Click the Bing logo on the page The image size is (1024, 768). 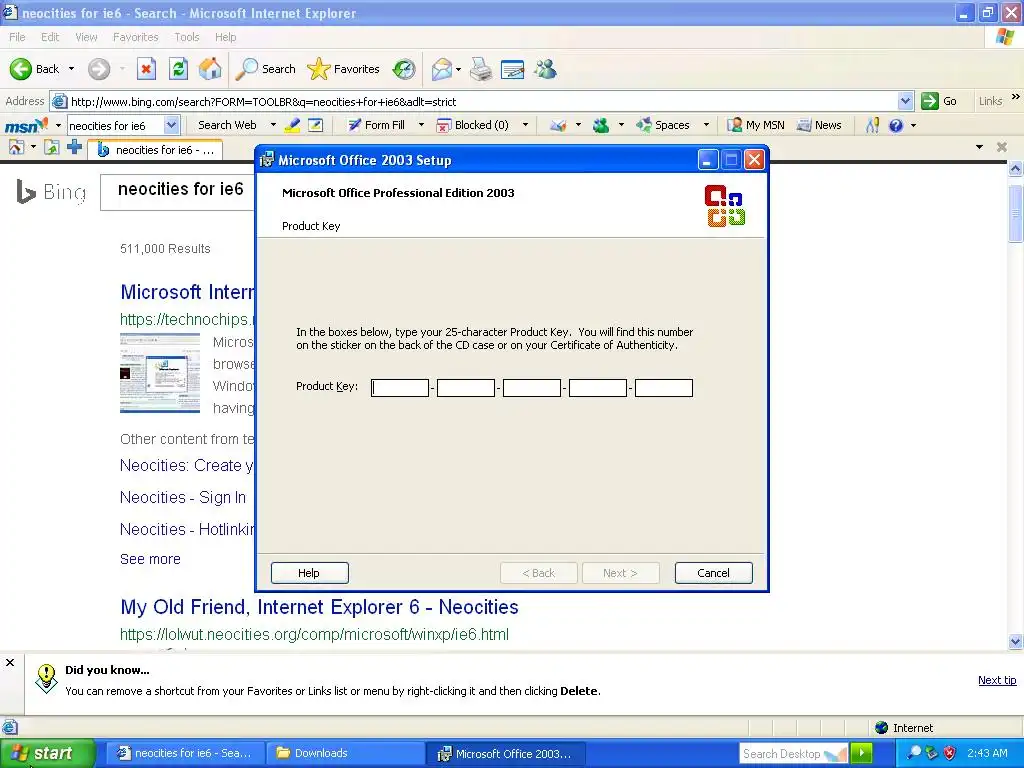pyautogui.click(x=51, y=191)
